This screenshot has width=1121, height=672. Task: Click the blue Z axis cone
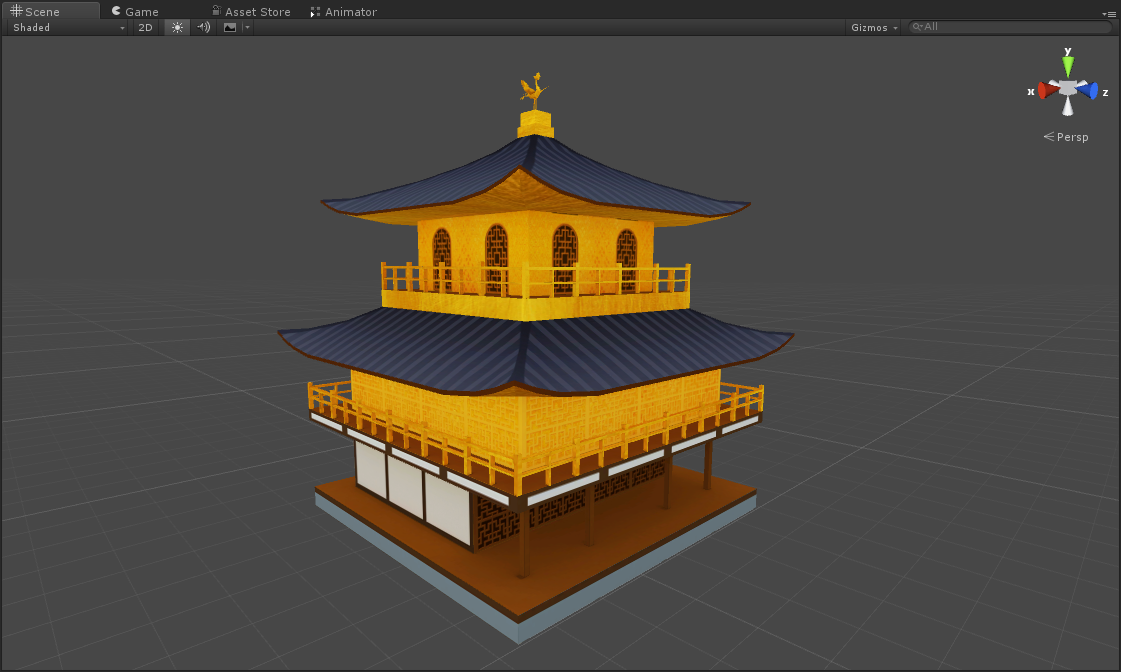(1087, 91)
